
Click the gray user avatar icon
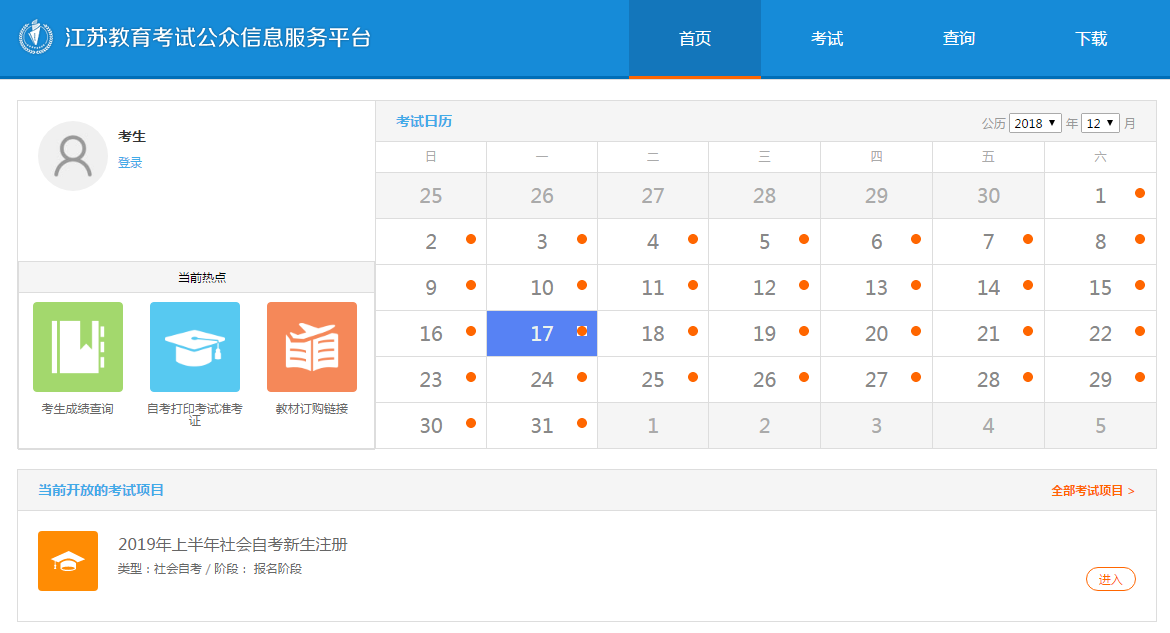(73, 156)
